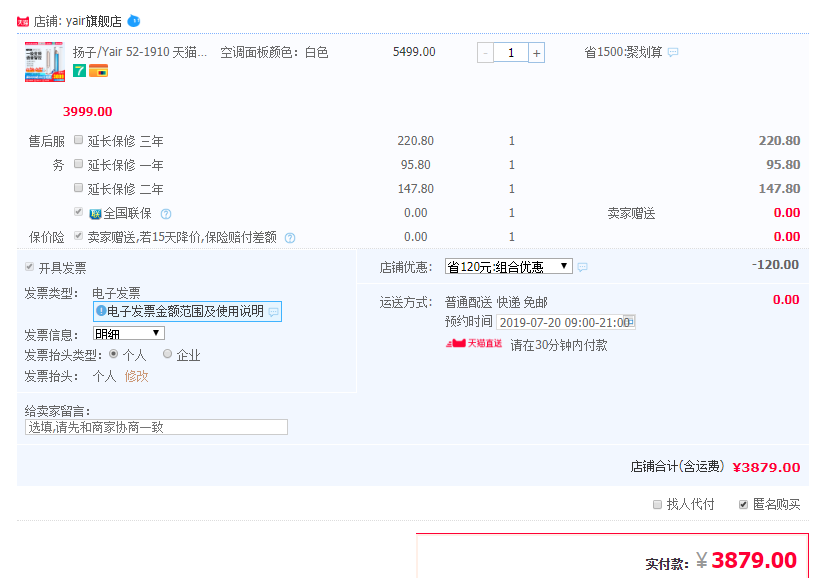Open calendar icon in 预约时间 field

(629, 320)
